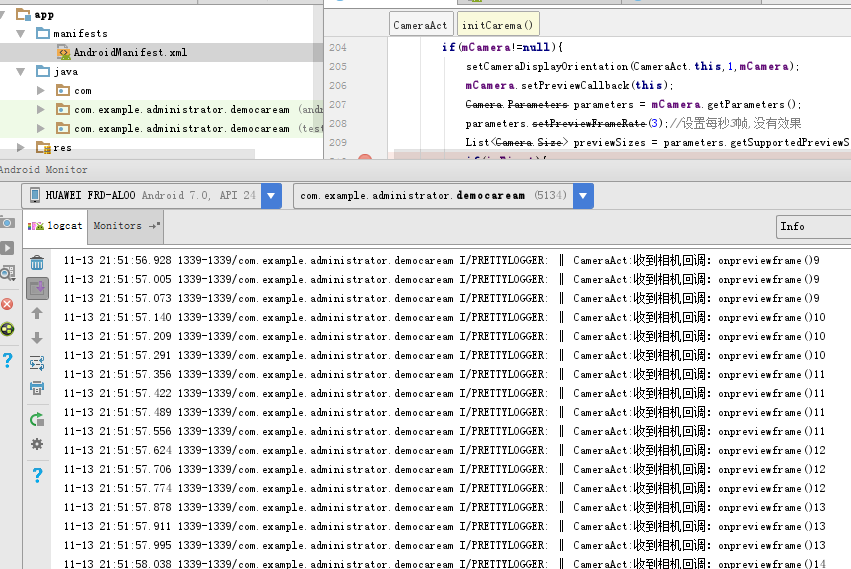Viewport: 851px width, 569px height.
Task: Toggle soft wraps in logcat
Action: coord(37,363)
